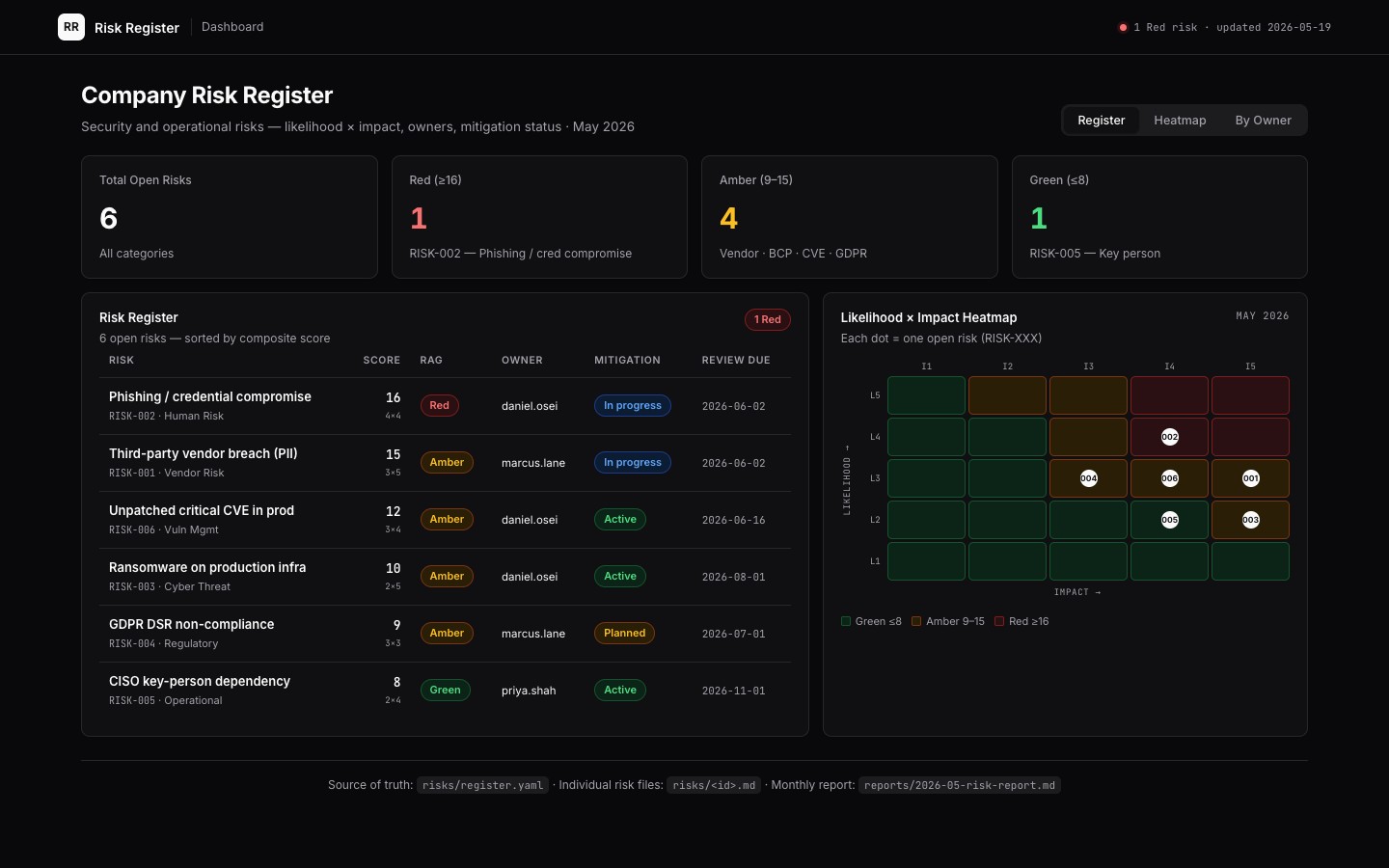Click heatmap dot 001
Screen dimensions: 1389x868
[1250, 478]
